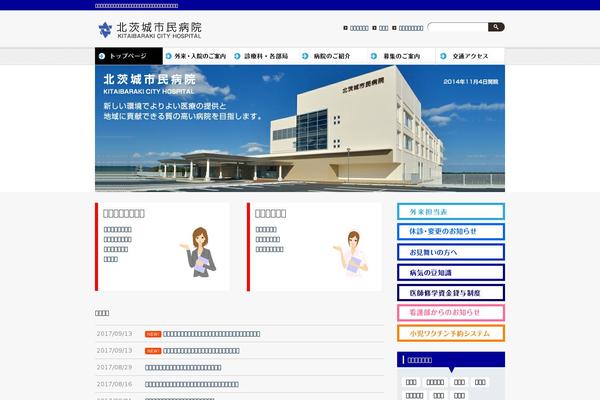Open the 病気の豆知識 sidebar button
The height and width of the screenshot is (400, 600).
[x=451, y=273]
